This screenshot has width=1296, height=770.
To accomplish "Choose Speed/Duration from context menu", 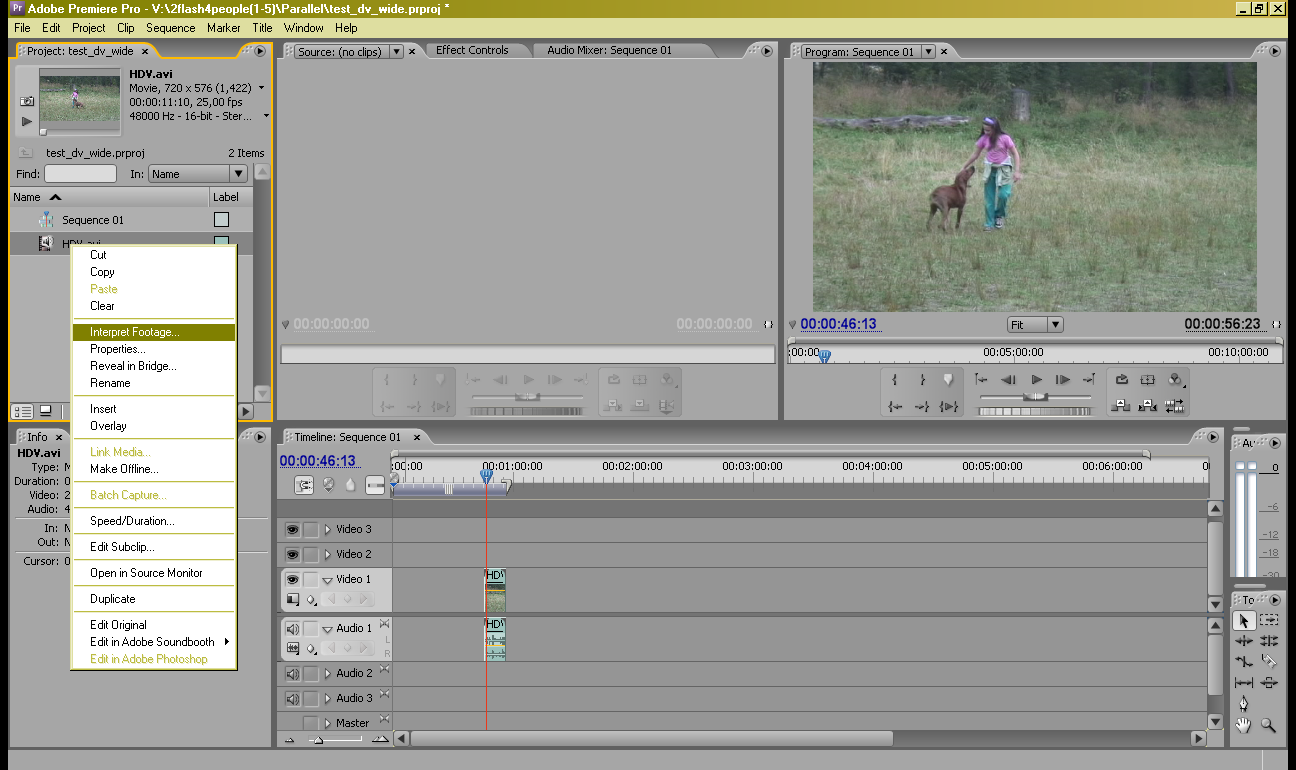I will point(154,521).
